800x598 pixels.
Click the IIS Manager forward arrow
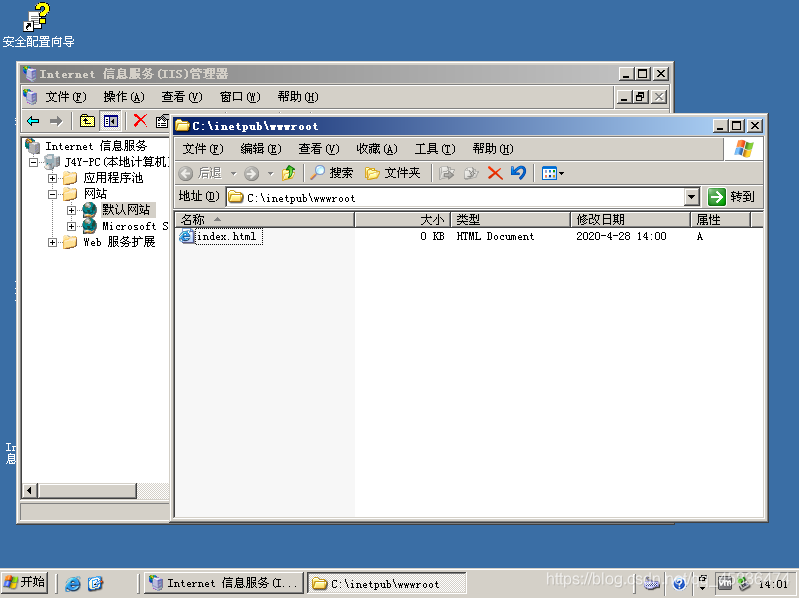click(x=56, y=121)
